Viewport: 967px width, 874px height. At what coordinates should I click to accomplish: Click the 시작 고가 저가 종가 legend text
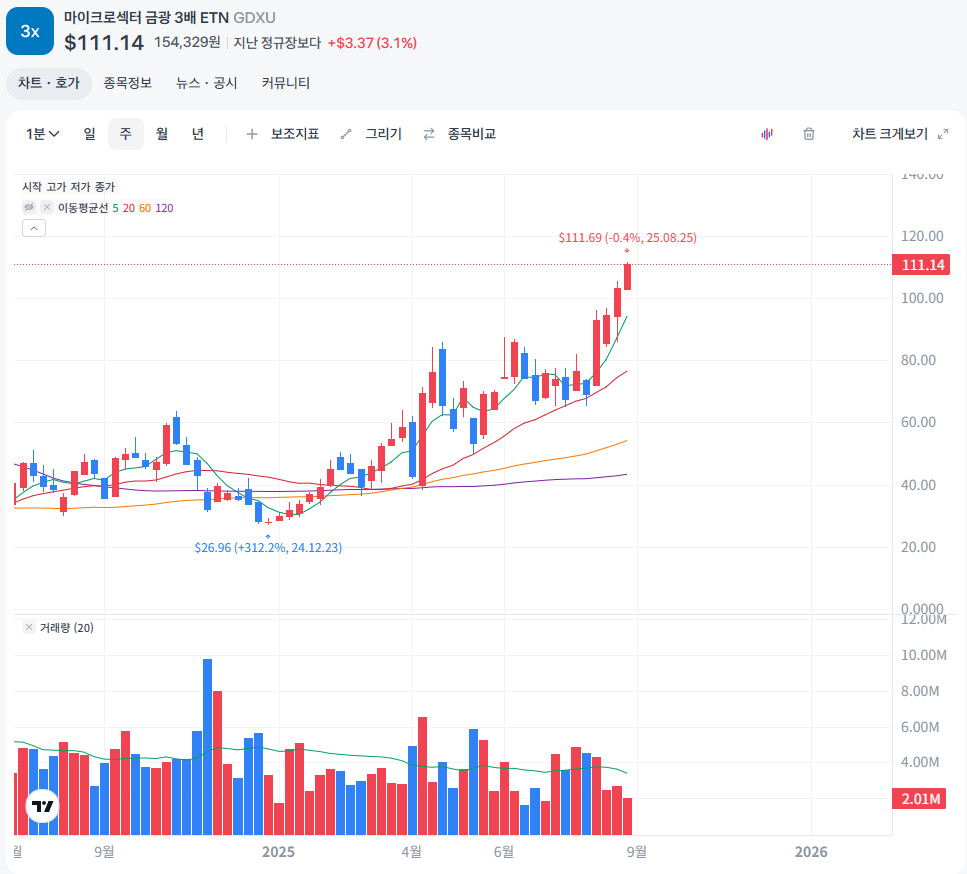[68, 187]
